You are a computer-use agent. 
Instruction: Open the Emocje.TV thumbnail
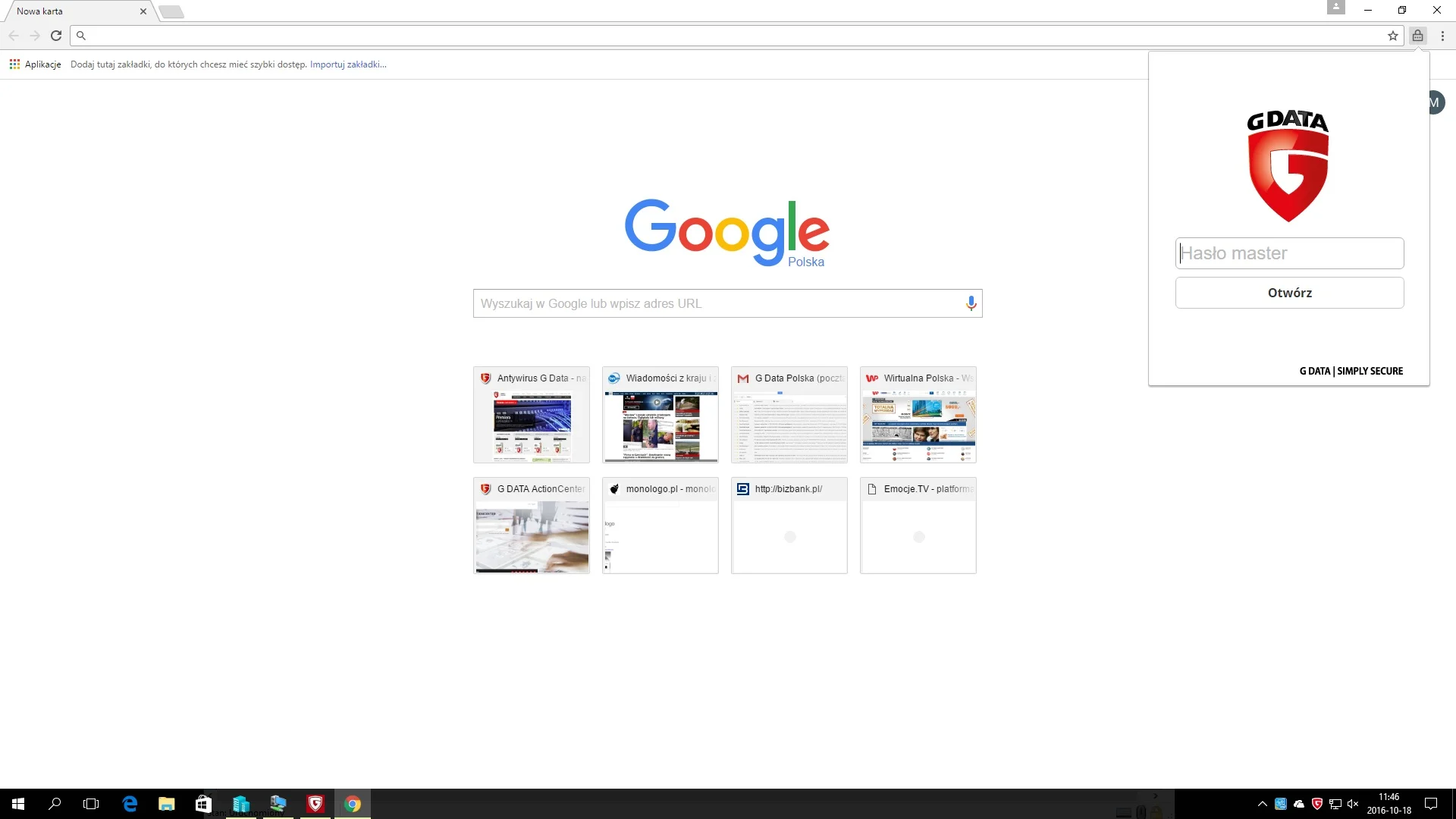pyautogui.click(x=918, y=526)
